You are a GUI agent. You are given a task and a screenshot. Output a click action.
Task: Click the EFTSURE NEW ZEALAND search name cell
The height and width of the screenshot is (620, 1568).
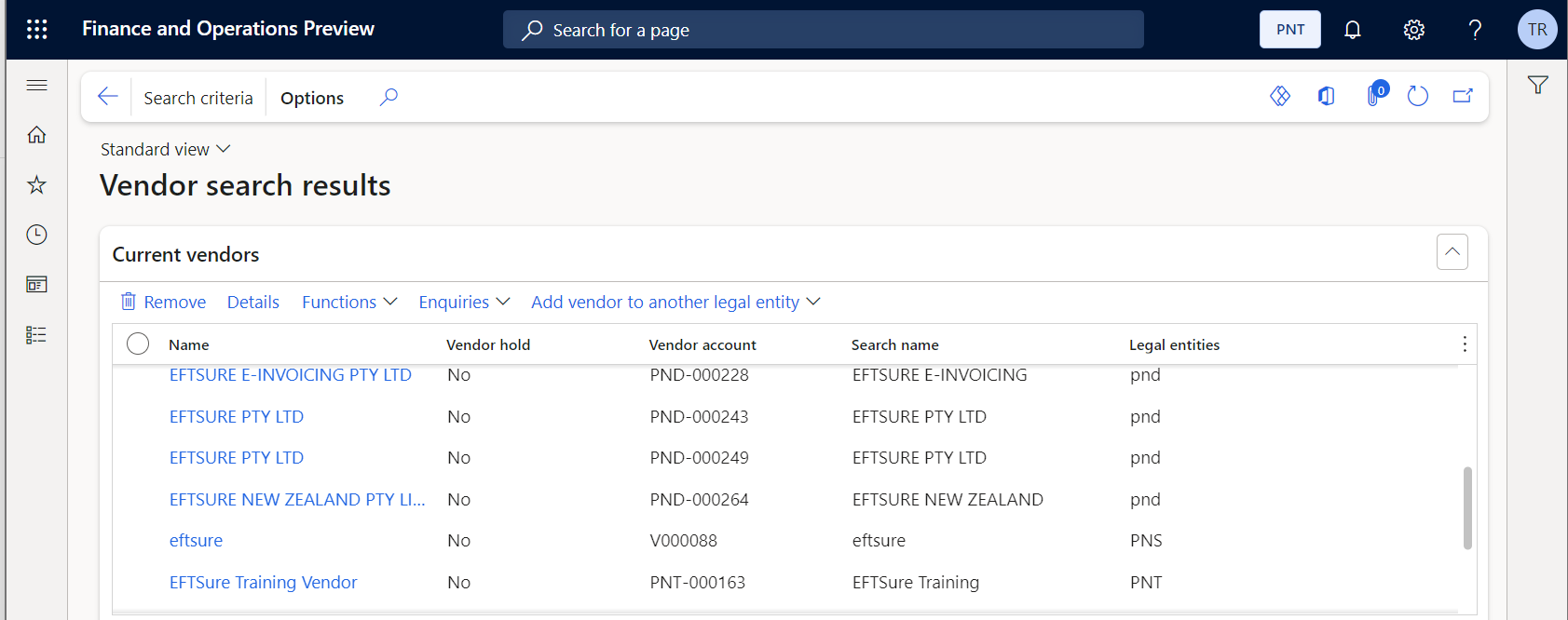tap(948, 500)
